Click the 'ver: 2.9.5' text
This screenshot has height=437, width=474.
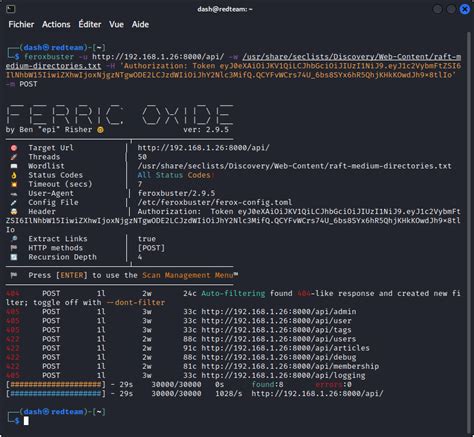tap(206, 130)
